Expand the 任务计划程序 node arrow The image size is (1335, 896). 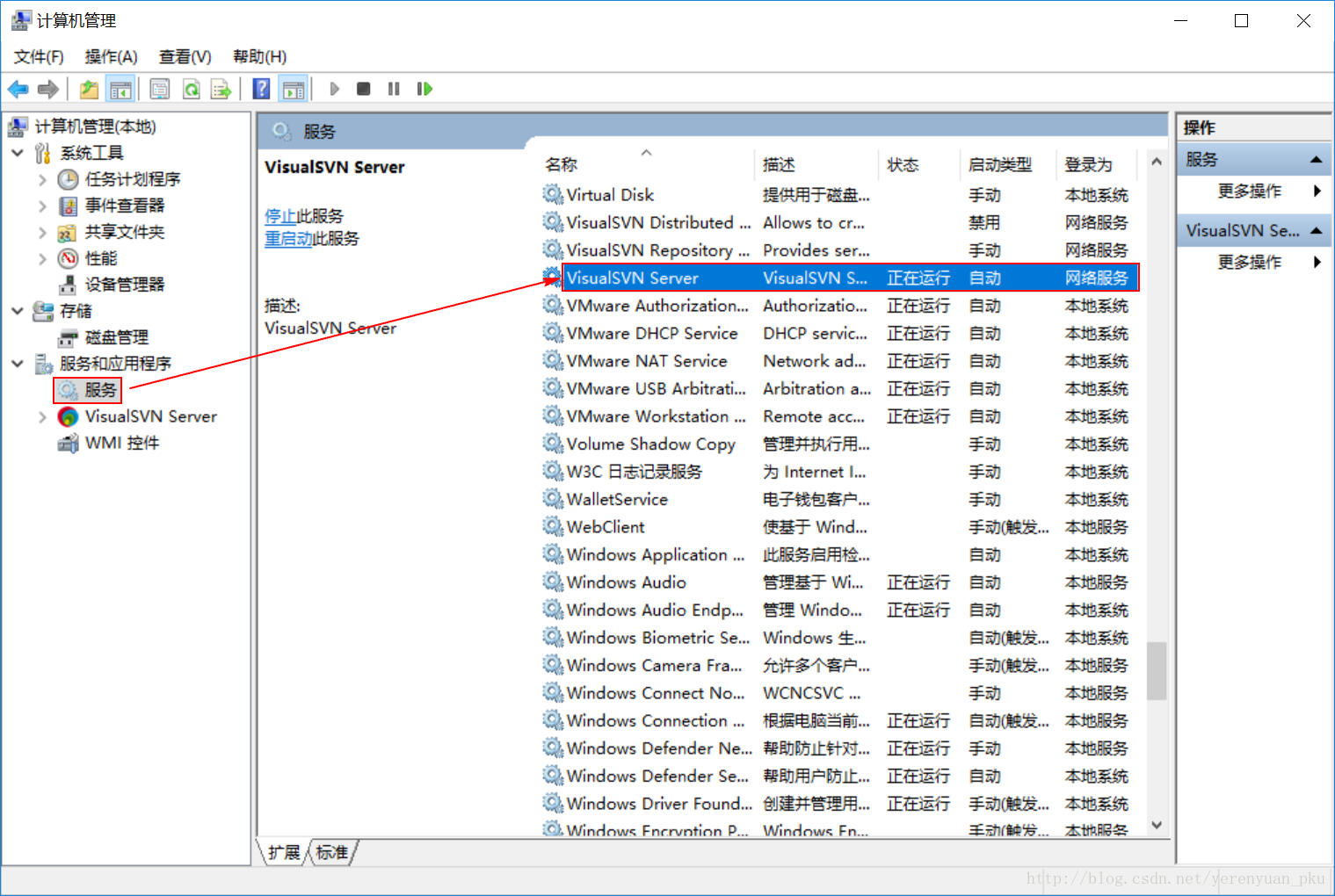pos(42,179)
